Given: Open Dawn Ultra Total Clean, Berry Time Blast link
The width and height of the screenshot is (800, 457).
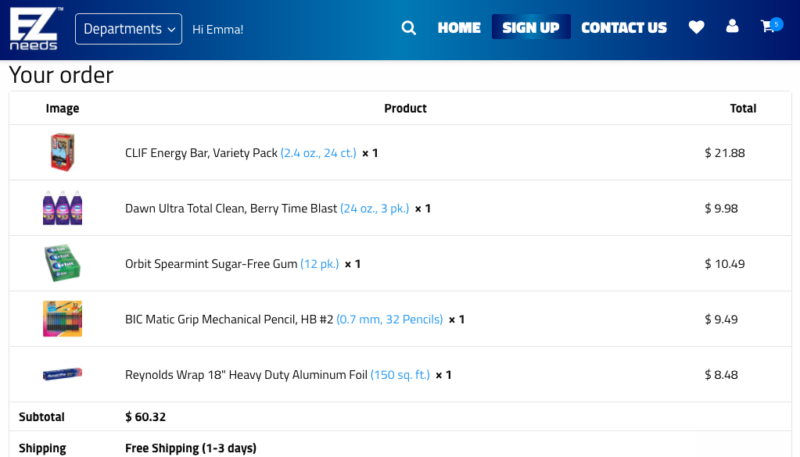Looking at the screenshot, I should tap(231, 209).
